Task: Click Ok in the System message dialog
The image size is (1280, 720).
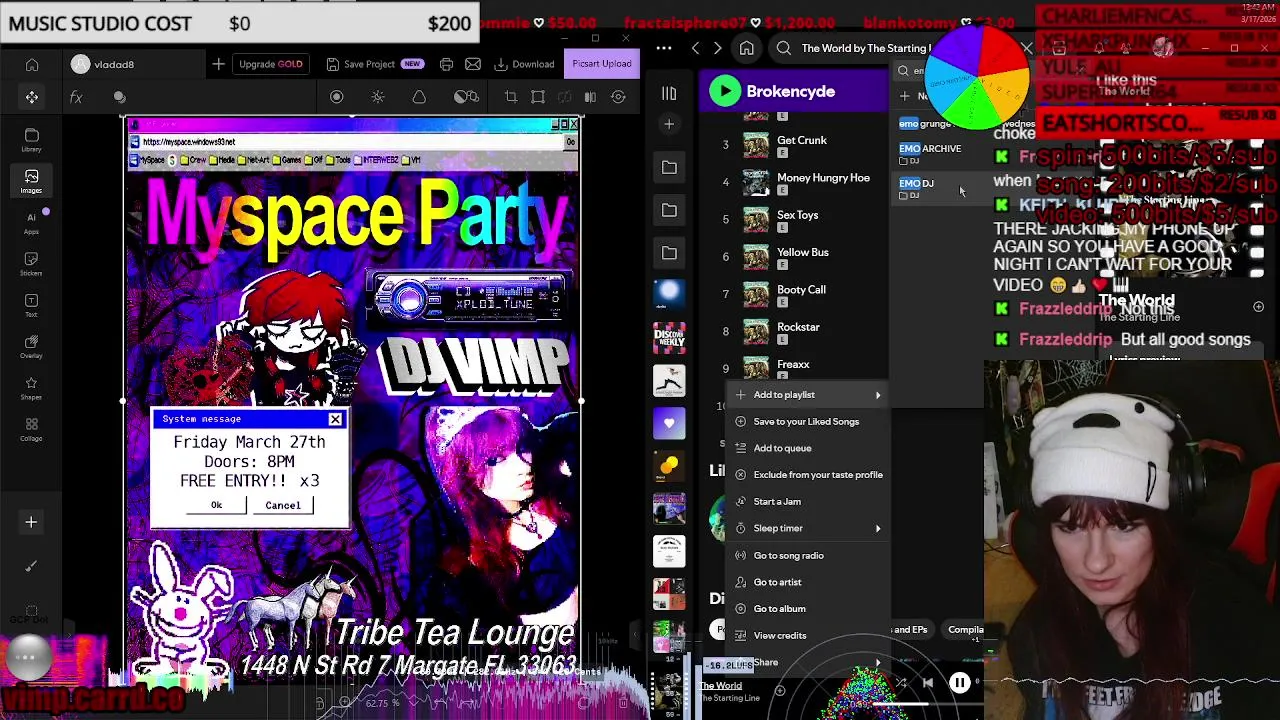Action: (216, 505)
